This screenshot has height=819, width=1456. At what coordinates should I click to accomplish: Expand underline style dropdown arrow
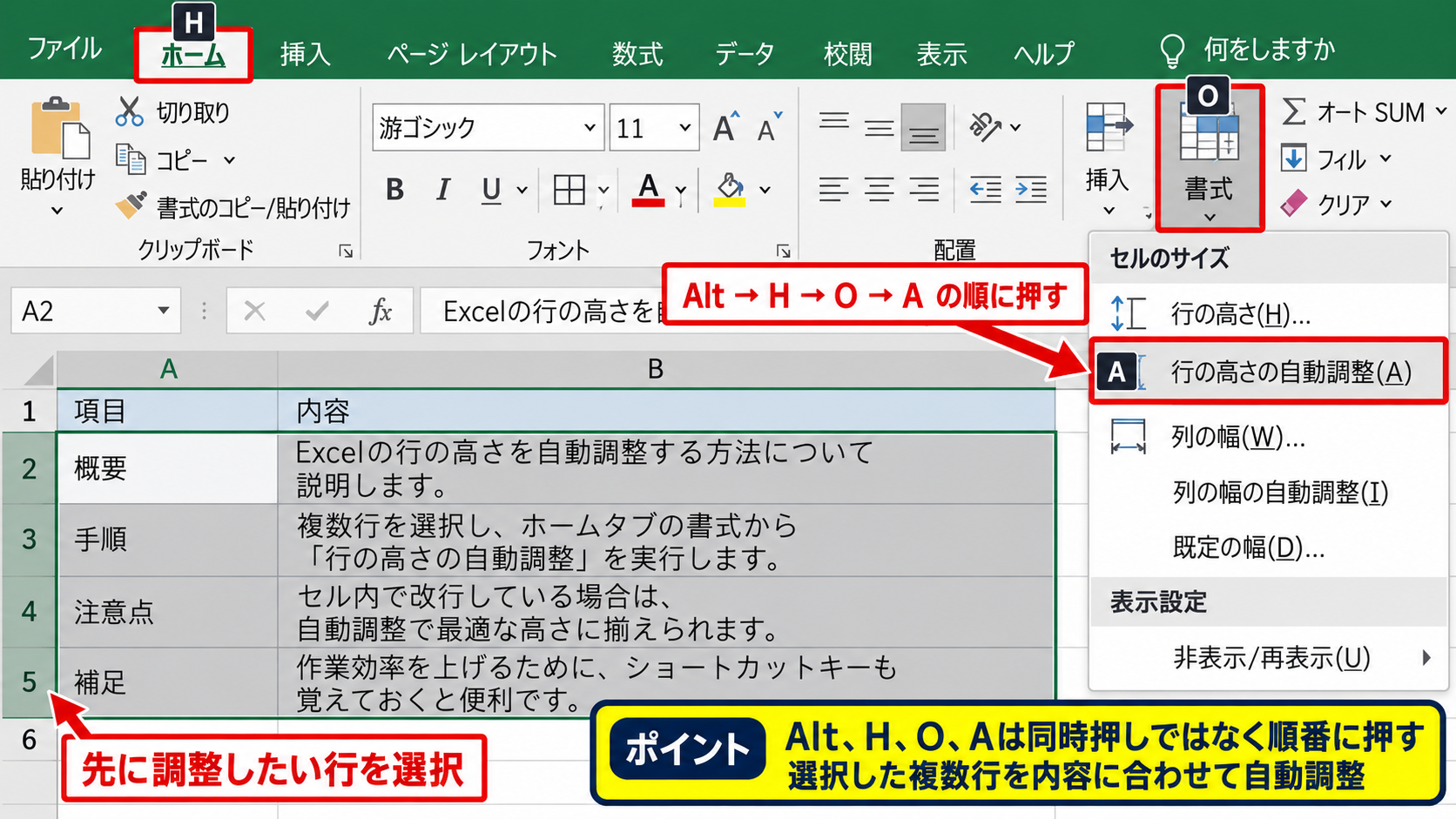(x=522, y=190)
